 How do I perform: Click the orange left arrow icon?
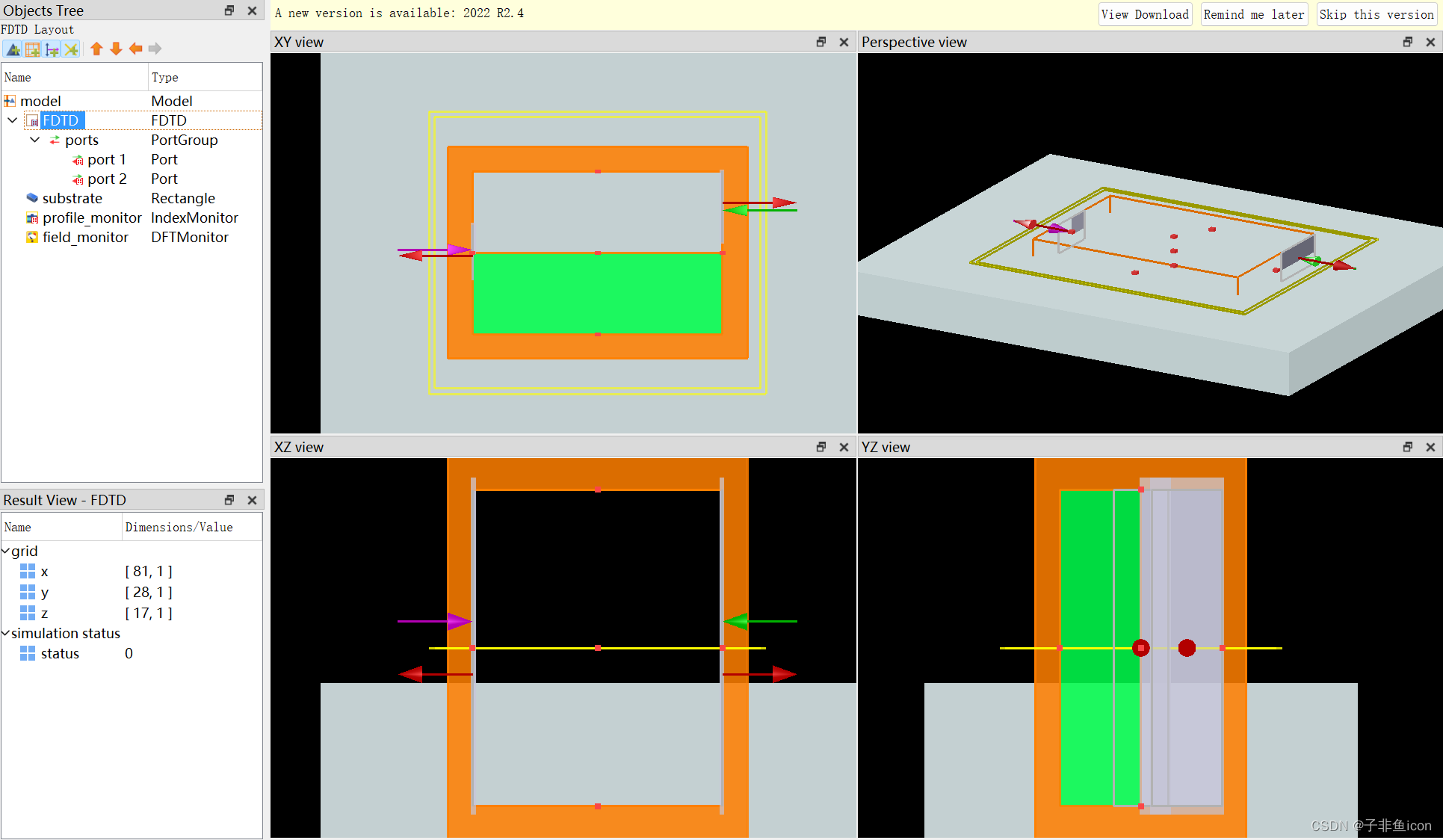tap(135, 49)
